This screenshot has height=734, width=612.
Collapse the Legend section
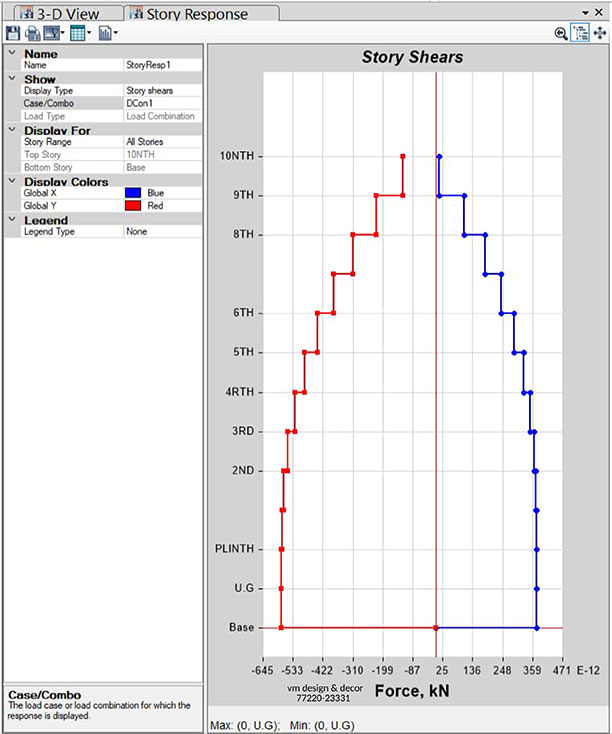(11, 220)
